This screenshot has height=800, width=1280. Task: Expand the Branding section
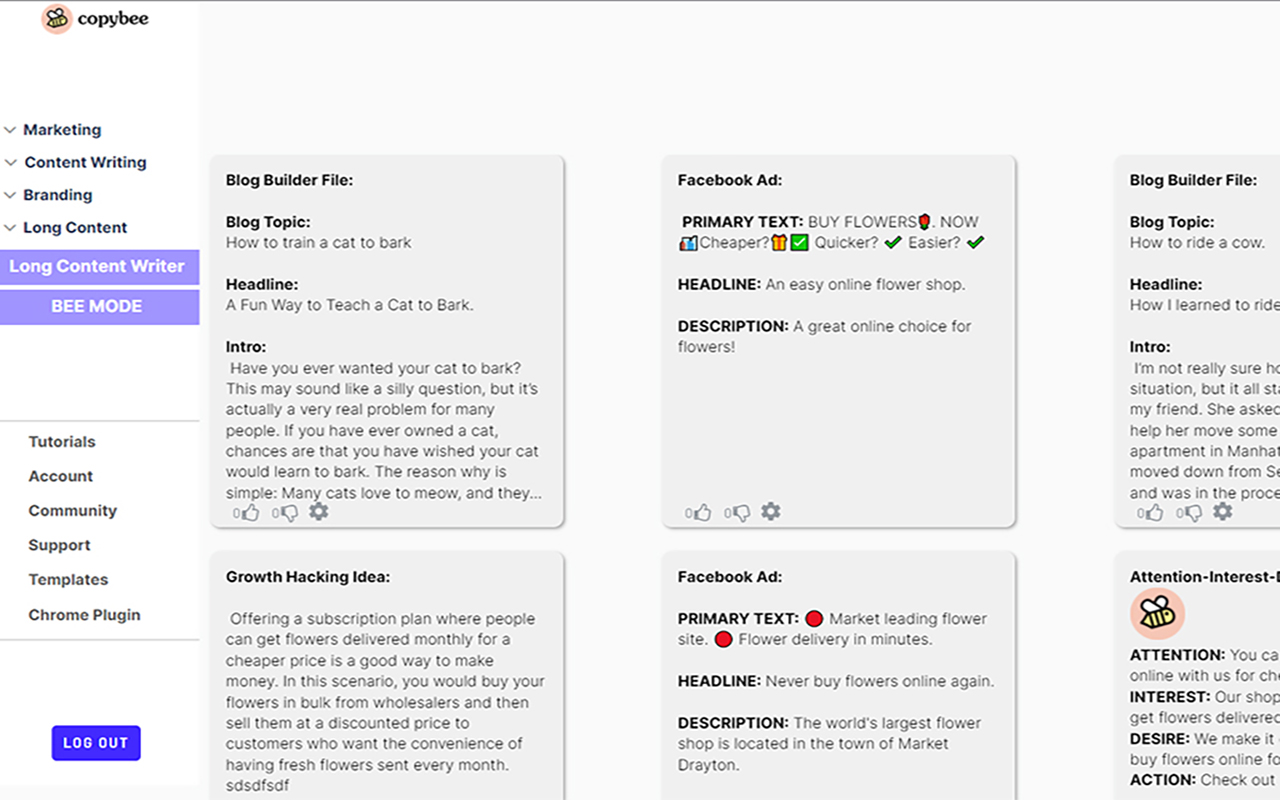[x=58, y=195]
